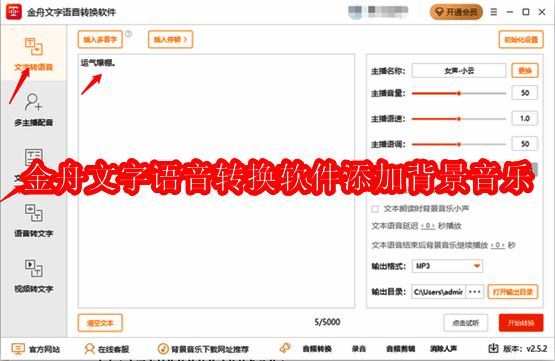Click the 文本语音延迟 seconds value
The width and height of the screenshot is (555, 361).
coord(428,226)
